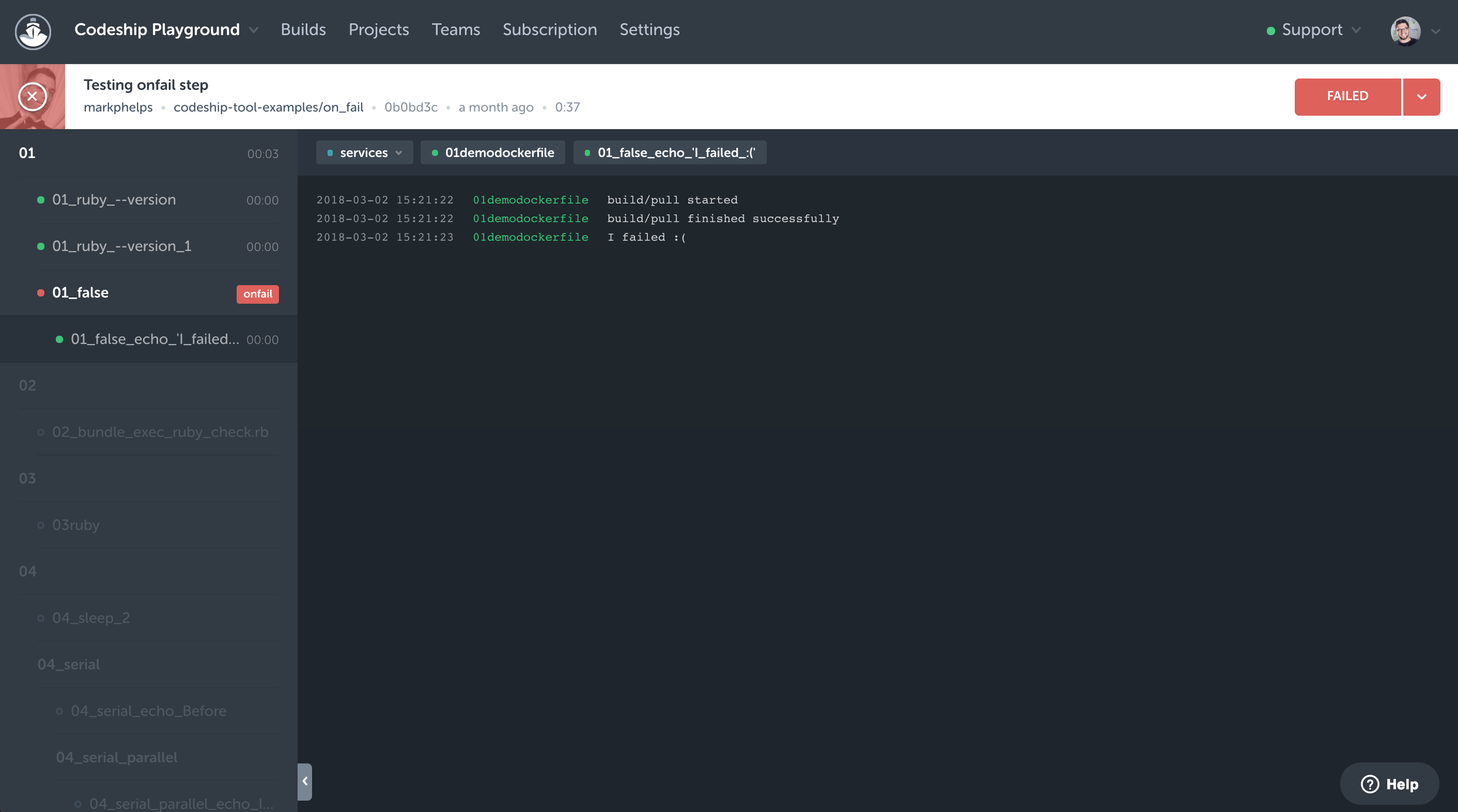Select step group 03
This screenshot has height=812, width=1458.
[x=149, y=478]
